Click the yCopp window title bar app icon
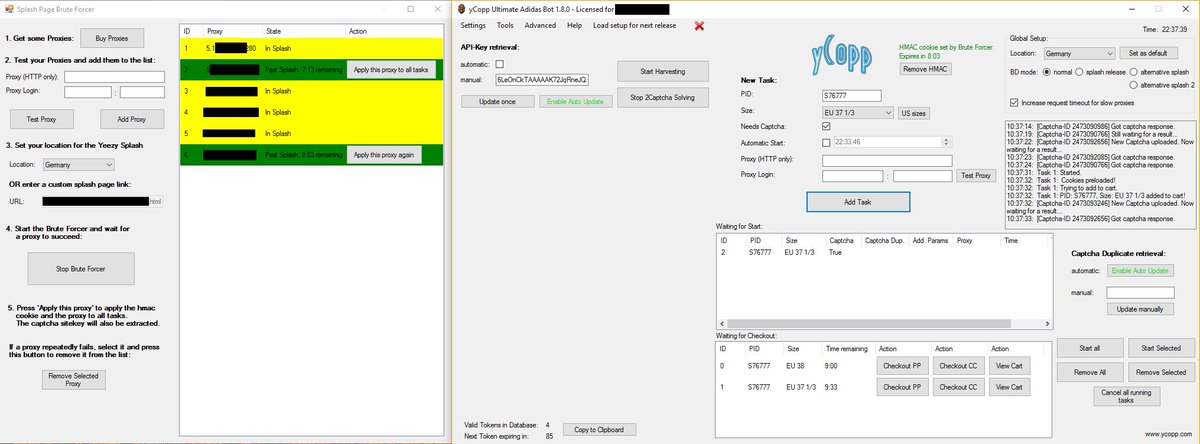The height and width of the screenshot is (444, 1200). coord(461,7)
